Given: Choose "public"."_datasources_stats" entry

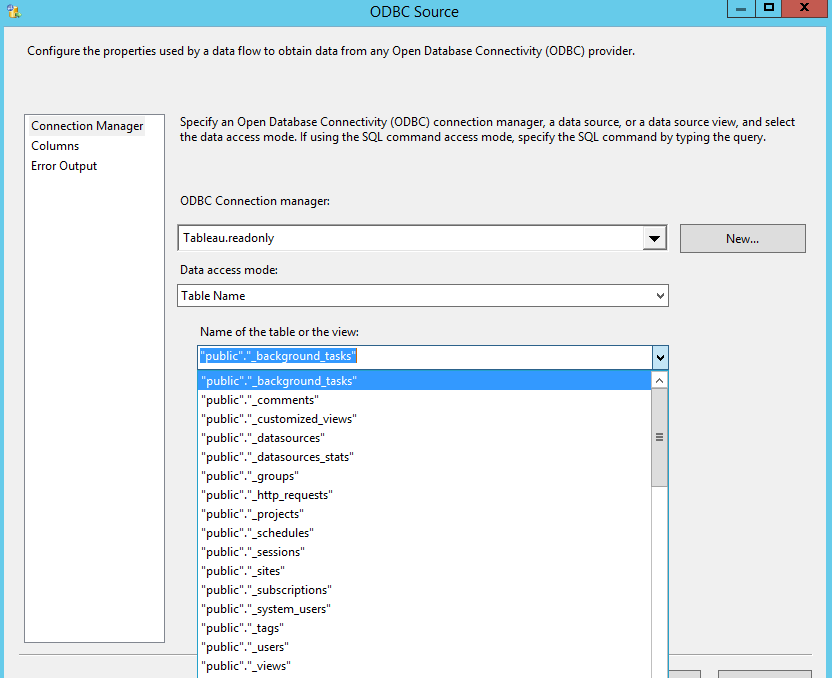Looking at the screenshot, I should point(424,457).
